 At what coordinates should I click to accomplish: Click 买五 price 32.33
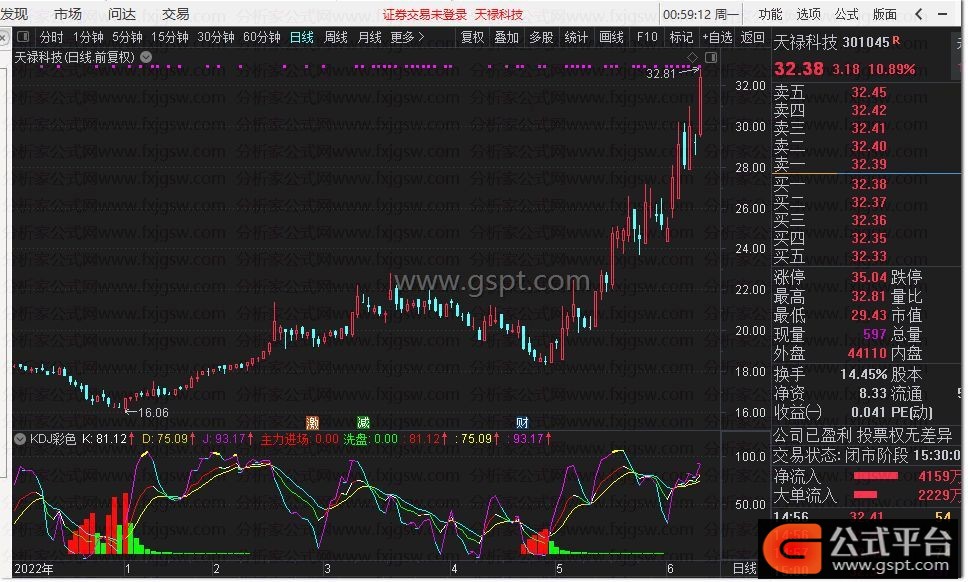pyautogui.click(x=869, y=256)
